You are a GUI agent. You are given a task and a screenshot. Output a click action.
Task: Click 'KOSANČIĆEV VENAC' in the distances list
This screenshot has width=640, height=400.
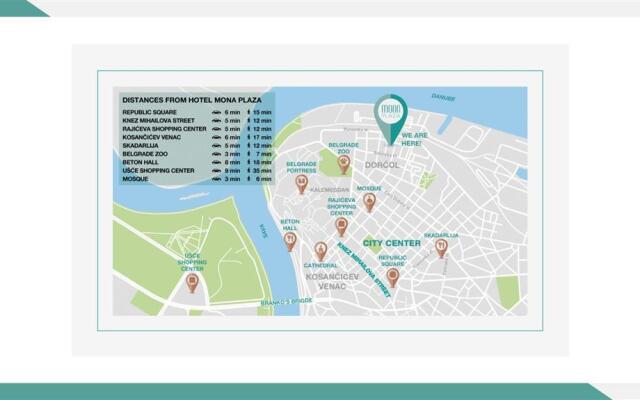click(x=151, y=137)
